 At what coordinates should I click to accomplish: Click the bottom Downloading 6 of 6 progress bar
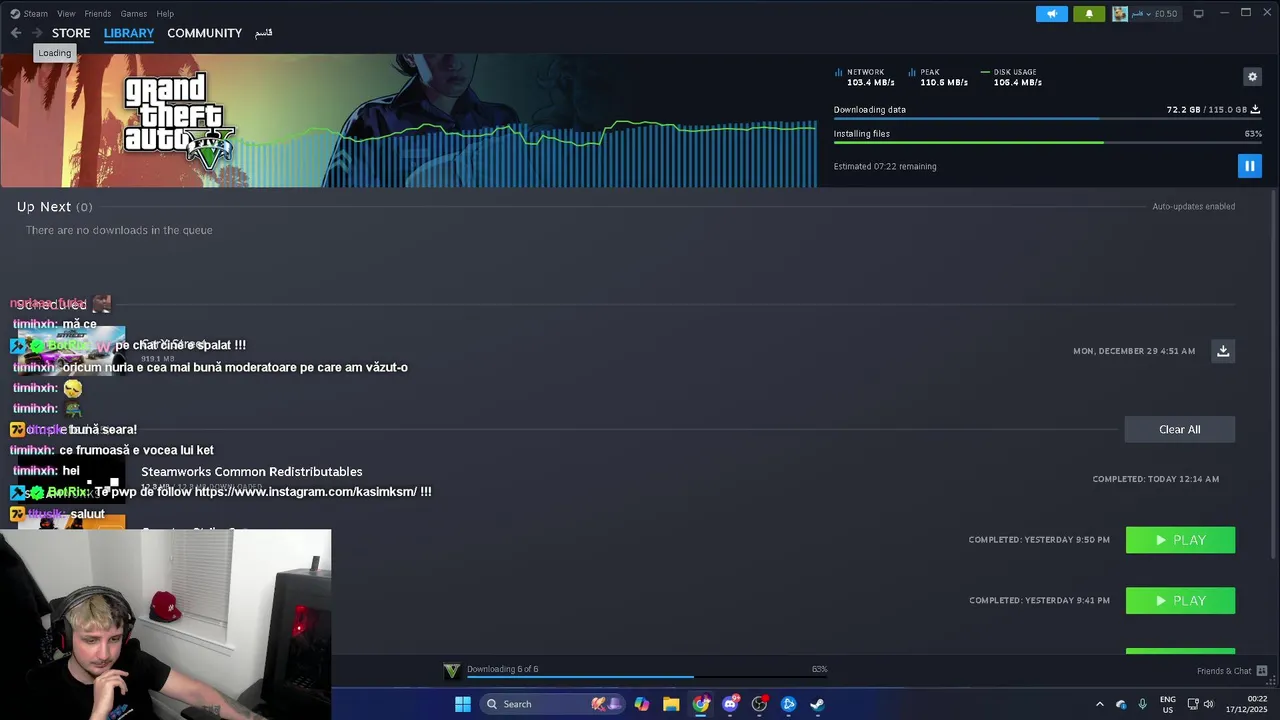[x=647, y=677]
